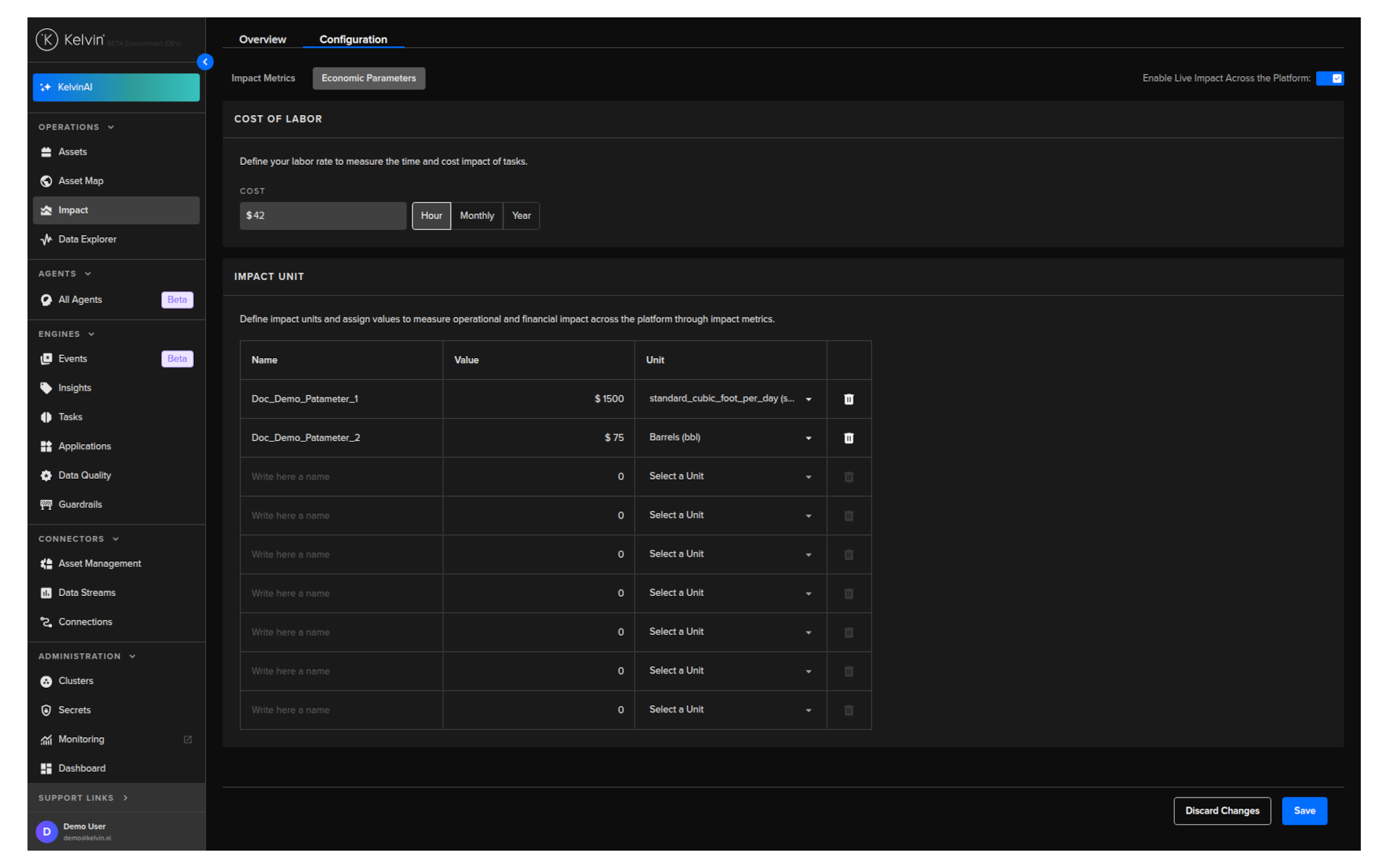The width and height of the screenshot is (1389, 868).
Task: Edit the $ 75 value field
Action: point(538,438)
